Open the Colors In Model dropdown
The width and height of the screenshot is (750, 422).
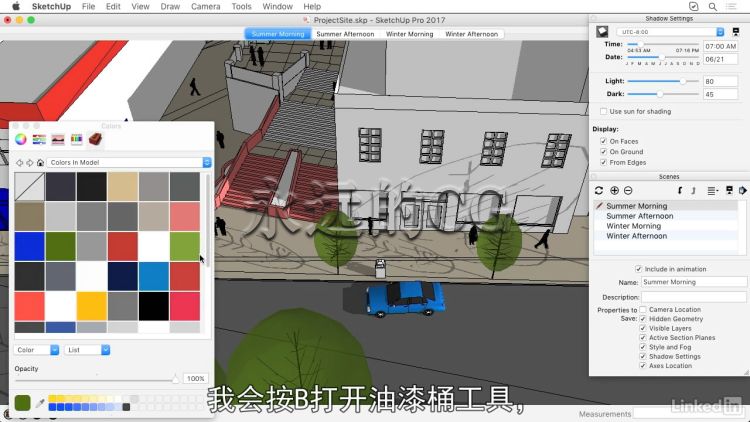pos(129,163)
